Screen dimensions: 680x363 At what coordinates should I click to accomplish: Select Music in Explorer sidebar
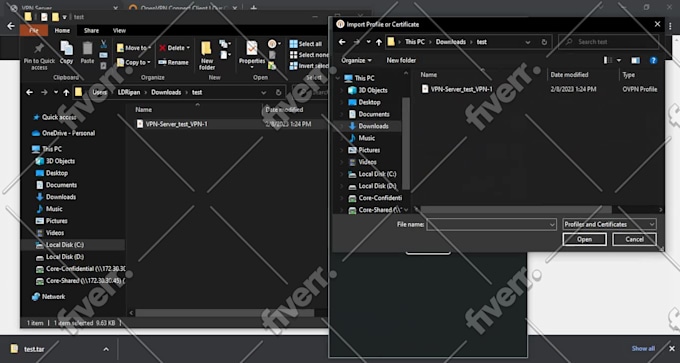pos(54,209)
